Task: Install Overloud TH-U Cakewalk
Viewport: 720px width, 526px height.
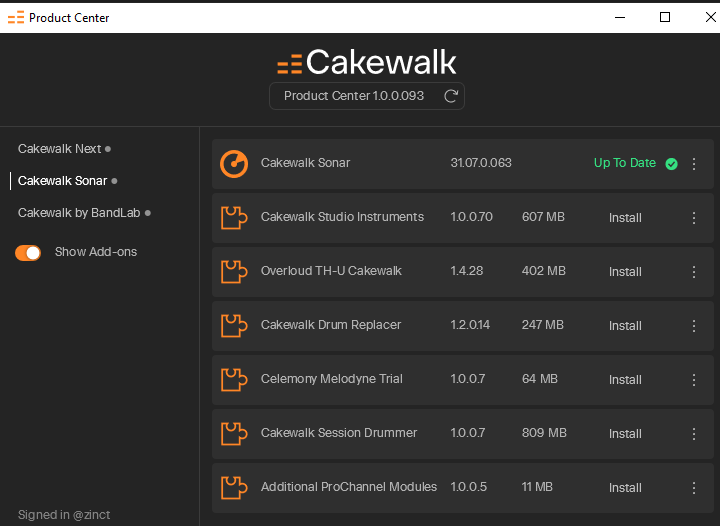Action: coord(625,272)
